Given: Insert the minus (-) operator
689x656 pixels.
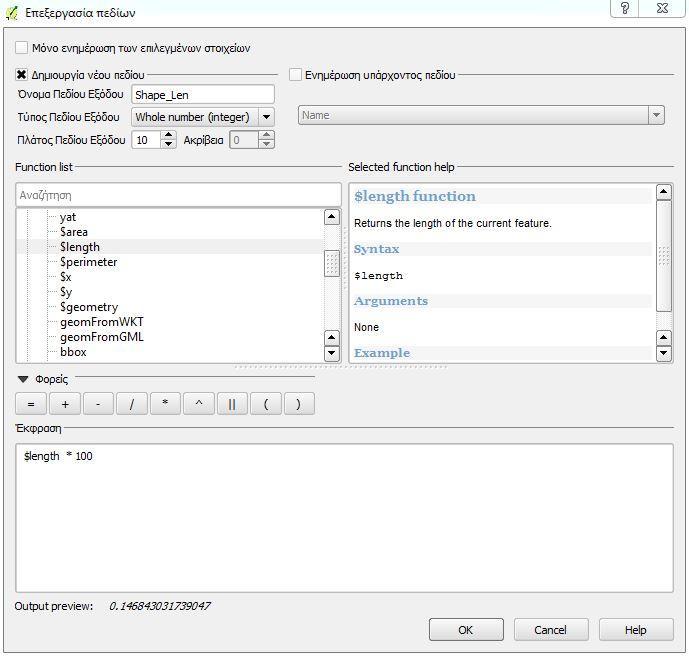Looking at the screenshot, I should click(x=98, y=404).
